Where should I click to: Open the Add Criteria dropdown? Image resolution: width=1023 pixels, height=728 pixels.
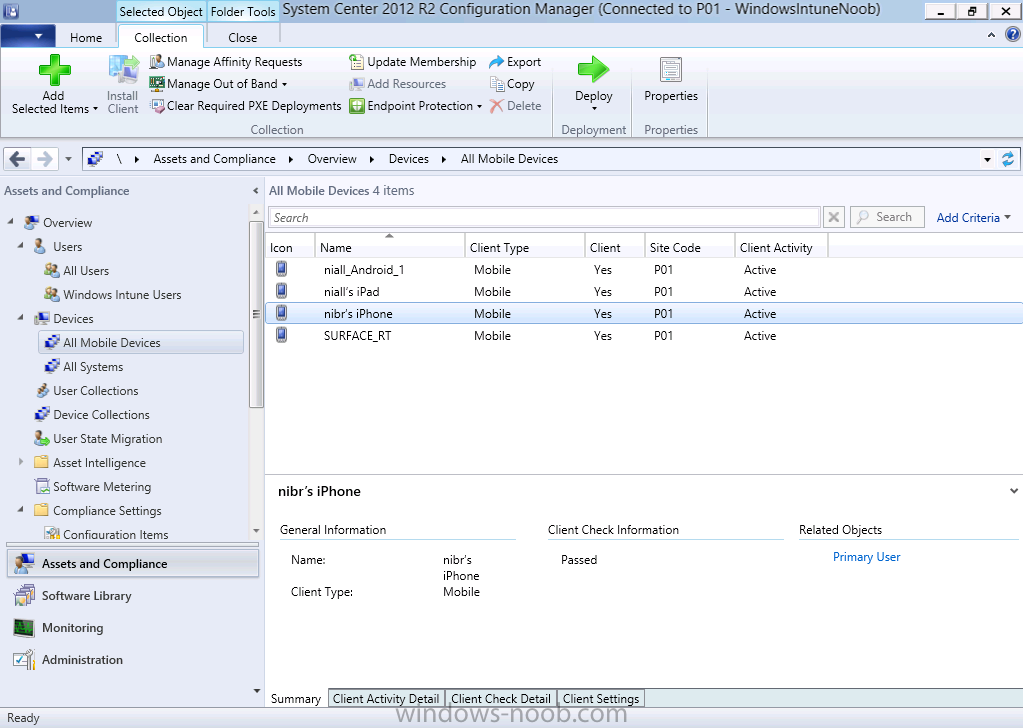click(x=973, y=218)
